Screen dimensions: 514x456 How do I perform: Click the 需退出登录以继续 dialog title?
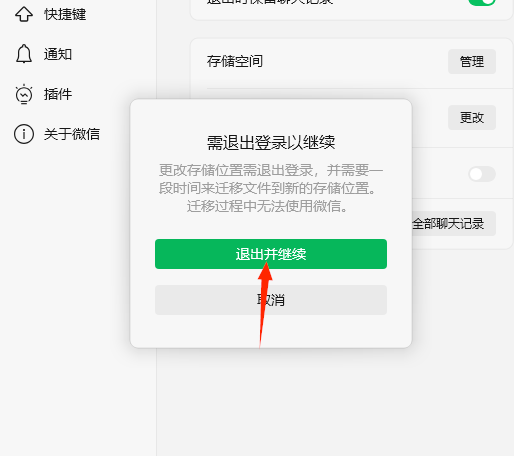point(271,143)
